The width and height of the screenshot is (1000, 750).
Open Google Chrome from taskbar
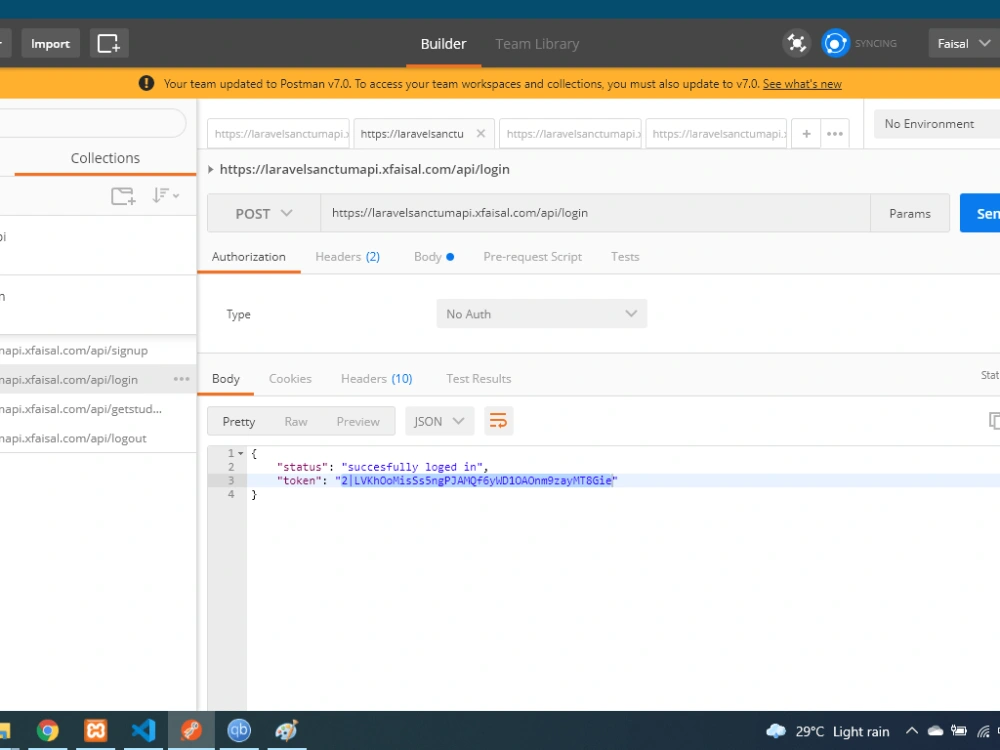(x=47, y=730)
